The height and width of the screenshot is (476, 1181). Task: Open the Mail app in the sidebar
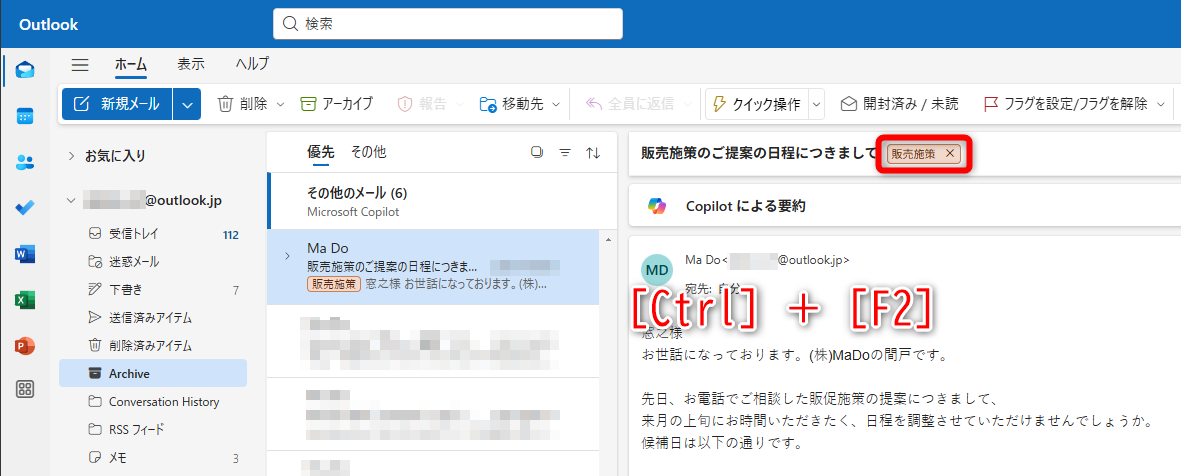25,71
